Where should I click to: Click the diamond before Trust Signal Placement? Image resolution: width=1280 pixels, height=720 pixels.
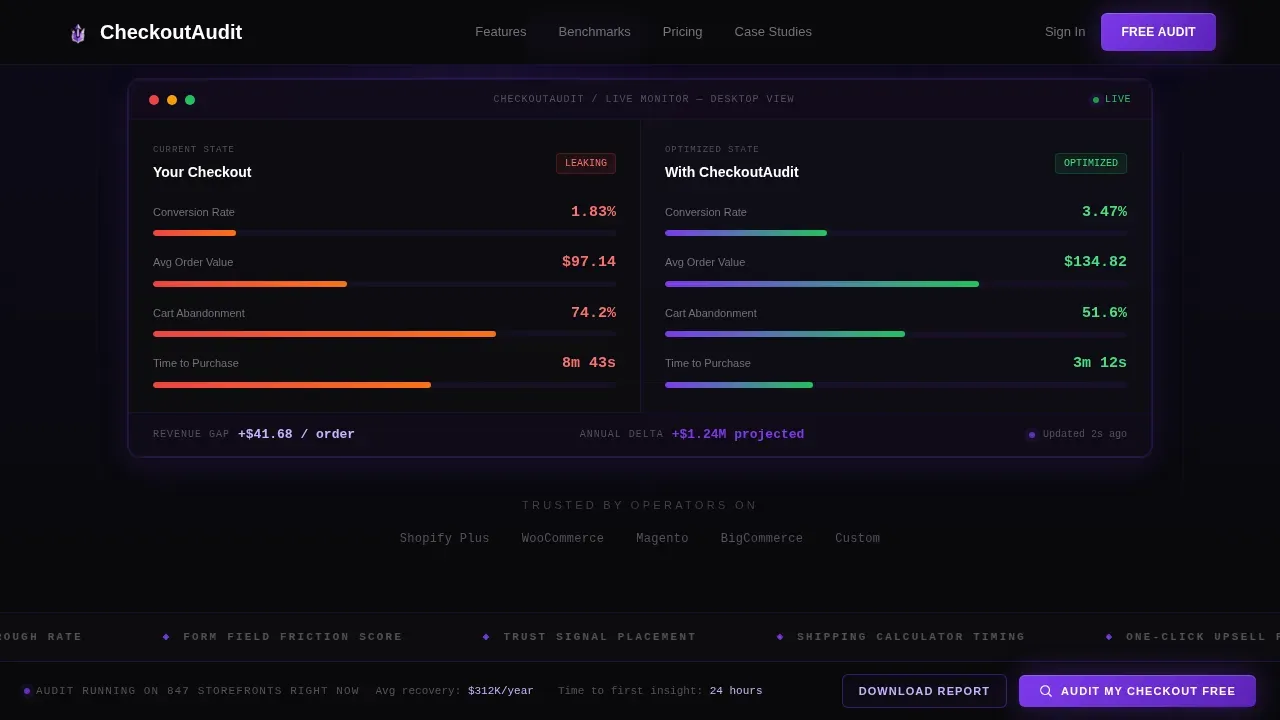pyautogui.click(x=486, y=637)
